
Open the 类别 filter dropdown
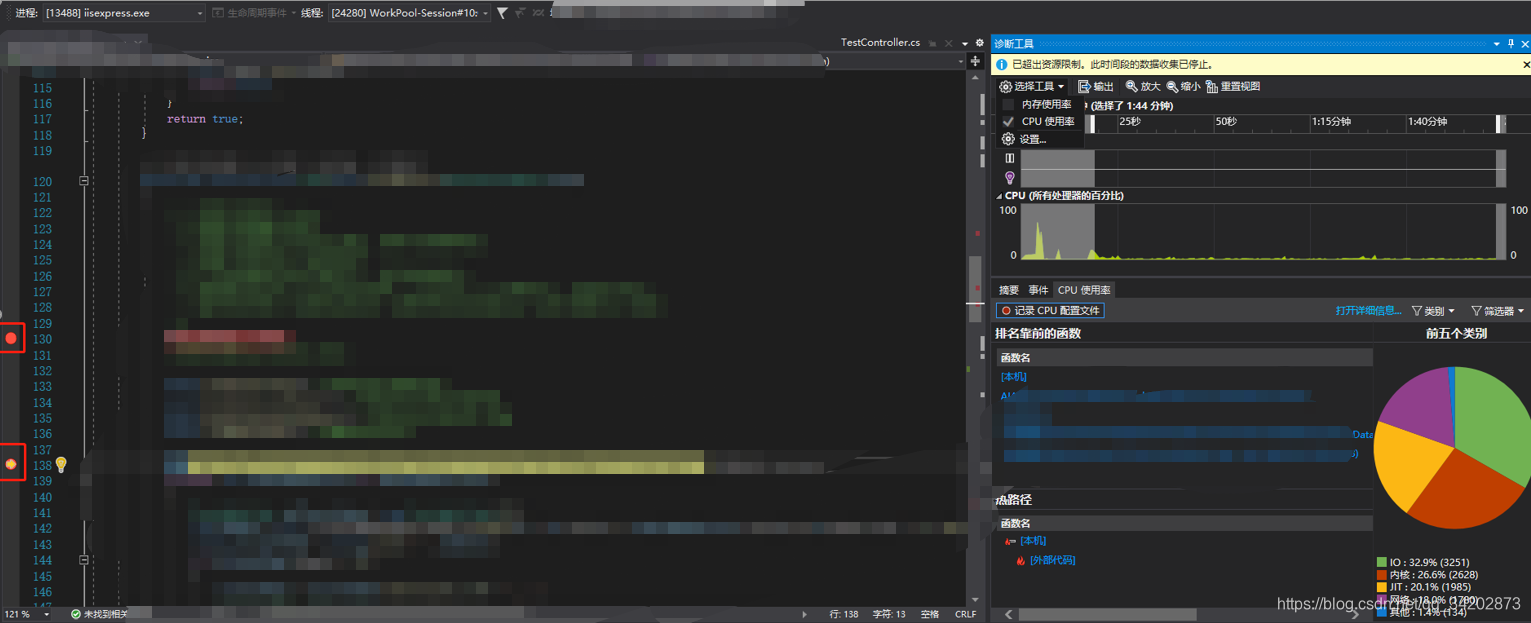point(1433,311)
